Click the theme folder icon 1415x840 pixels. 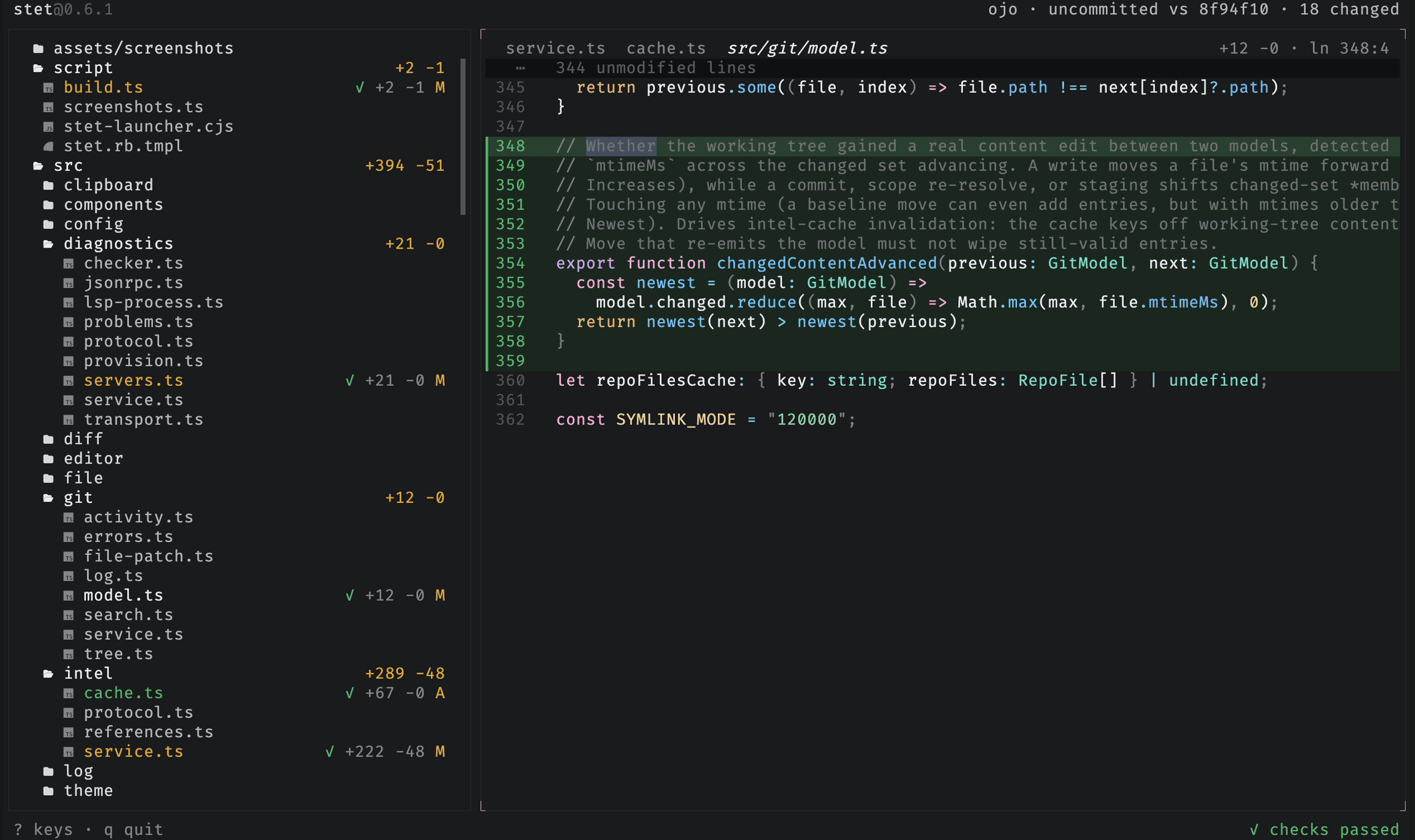(49, 791)
